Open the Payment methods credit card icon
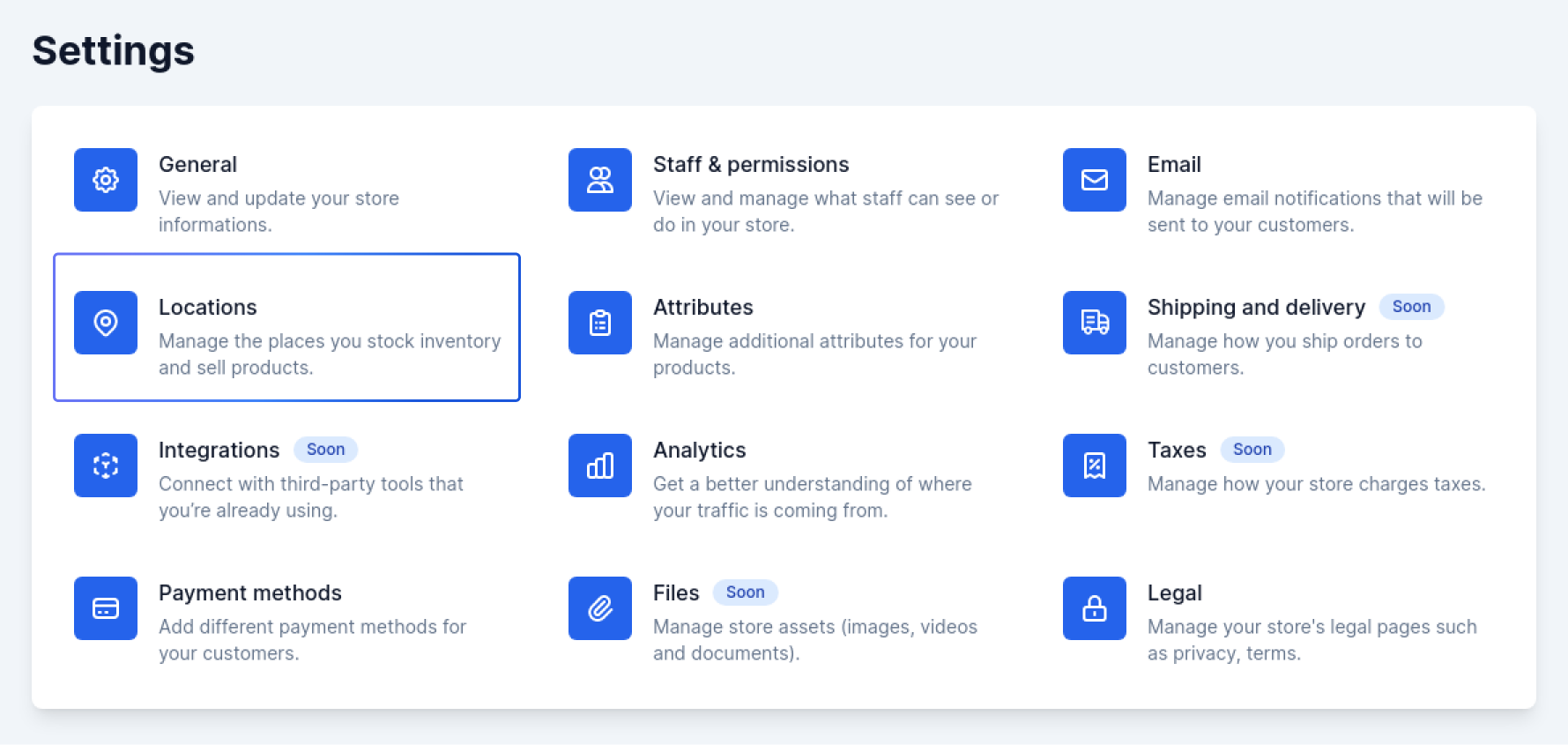1568x745 pixels. 106,608
